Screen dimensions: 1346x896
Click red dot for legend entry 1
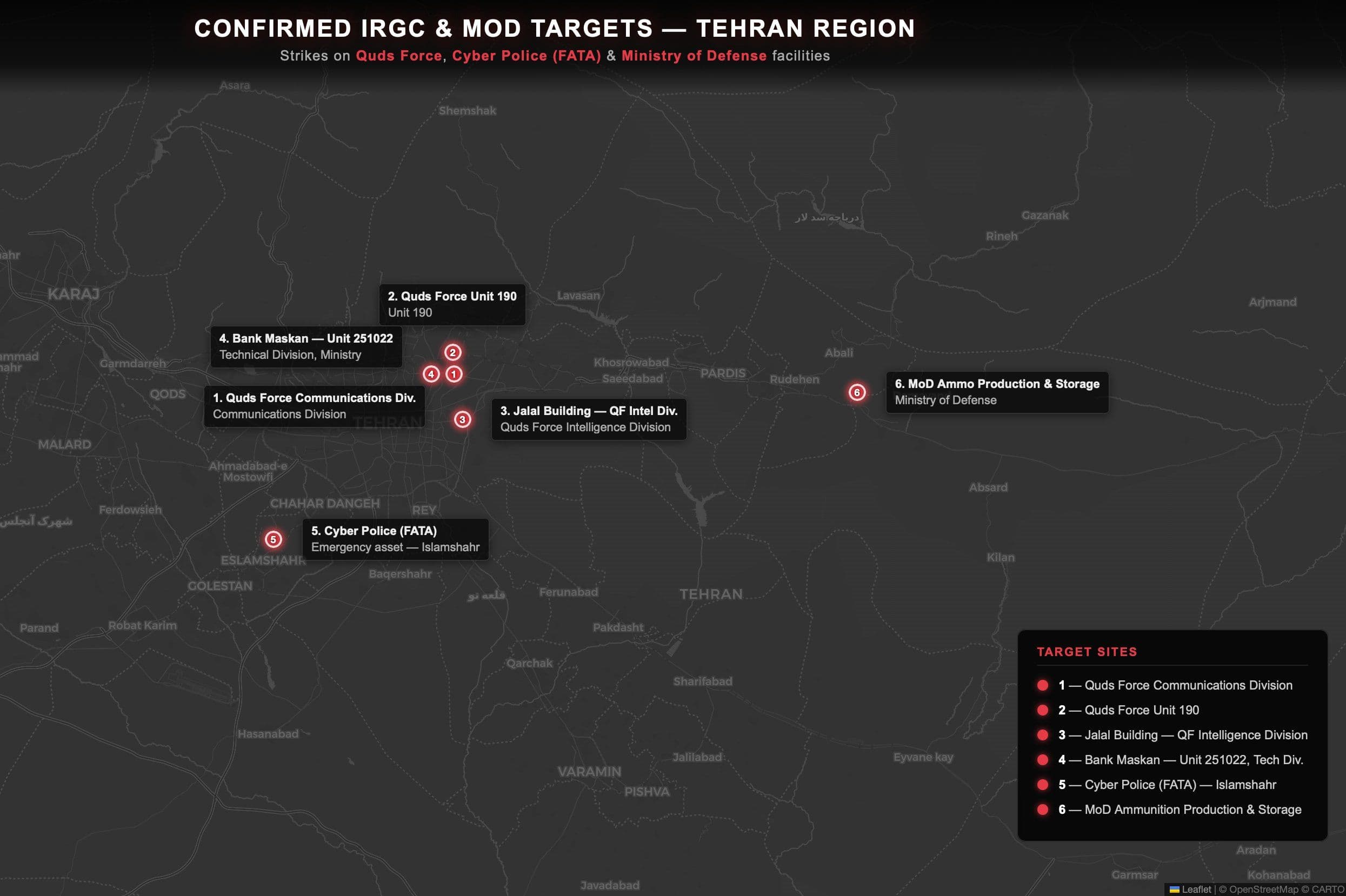(1043, 685)
